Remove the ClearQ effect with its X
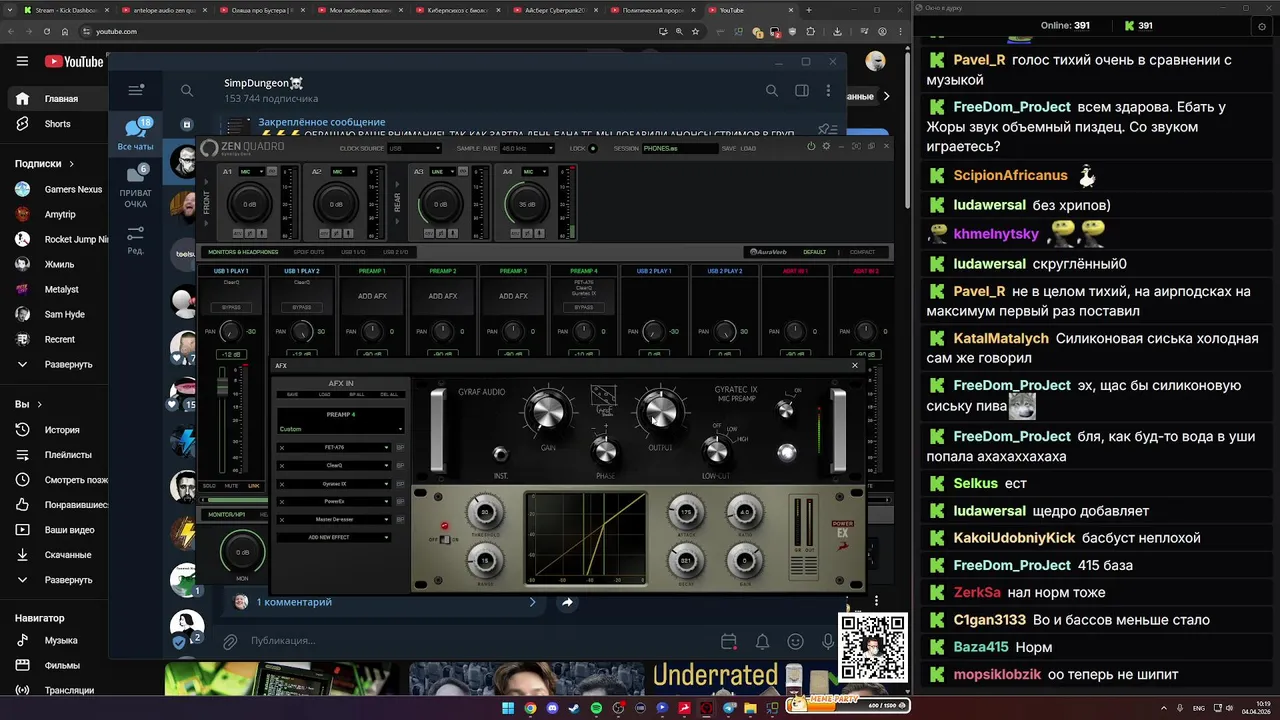Image resolution: width=1280 pixels, height=720 pixels. [282, 465]
